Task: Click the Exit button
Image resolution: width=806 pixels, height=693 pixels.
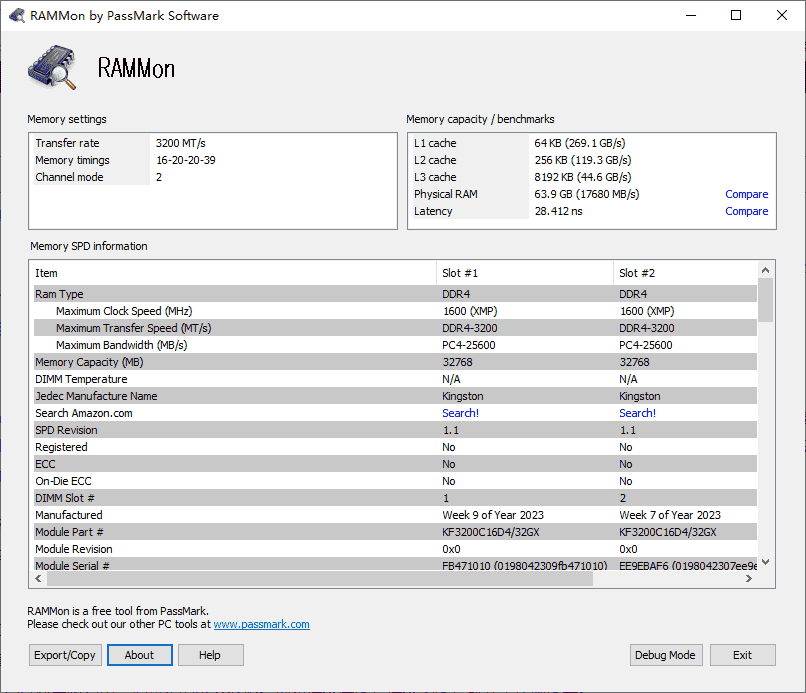Action: tap(742, 655)
